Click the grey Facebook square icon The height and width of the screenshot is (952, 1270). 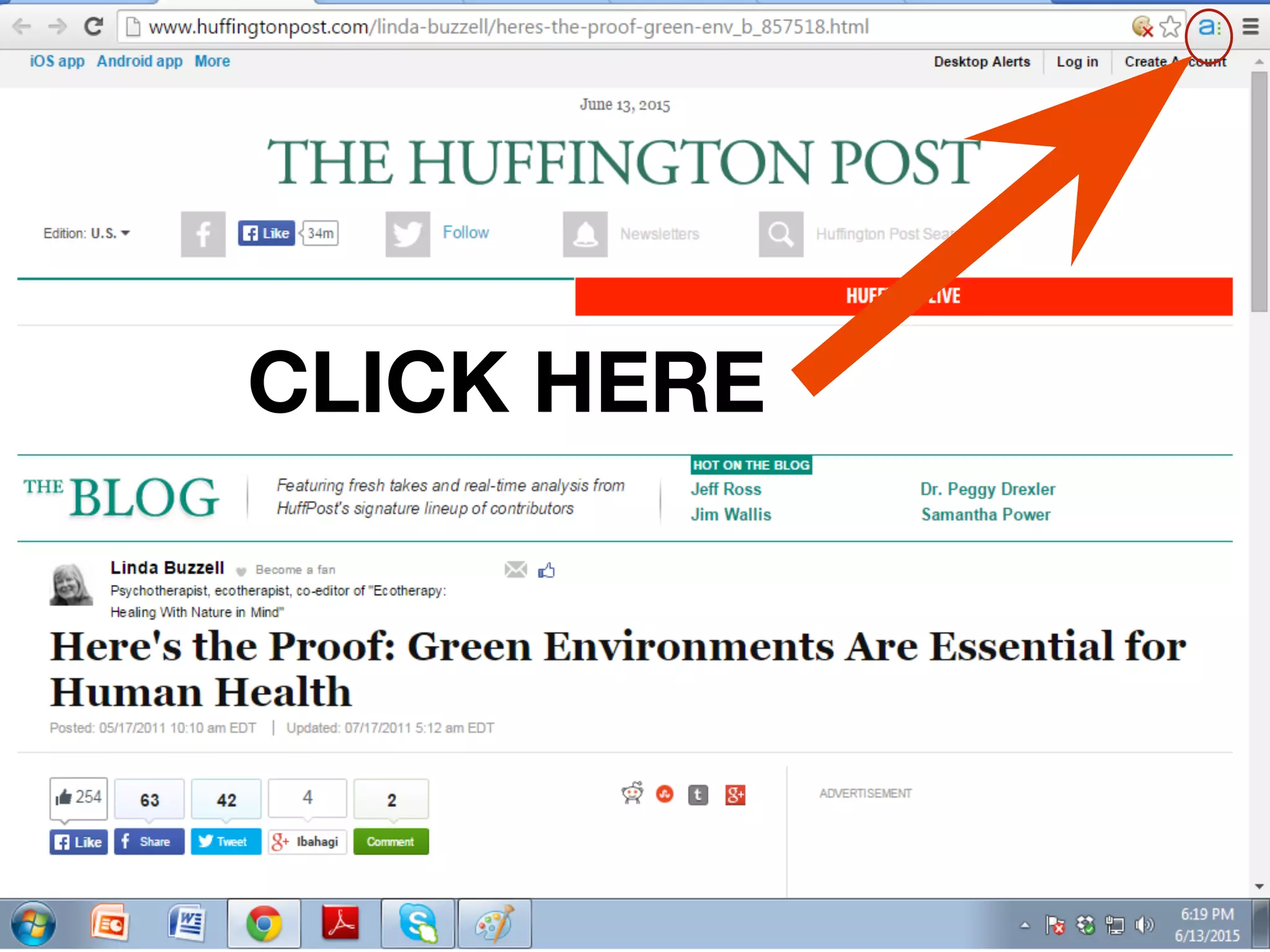click(x=203, y=234)
